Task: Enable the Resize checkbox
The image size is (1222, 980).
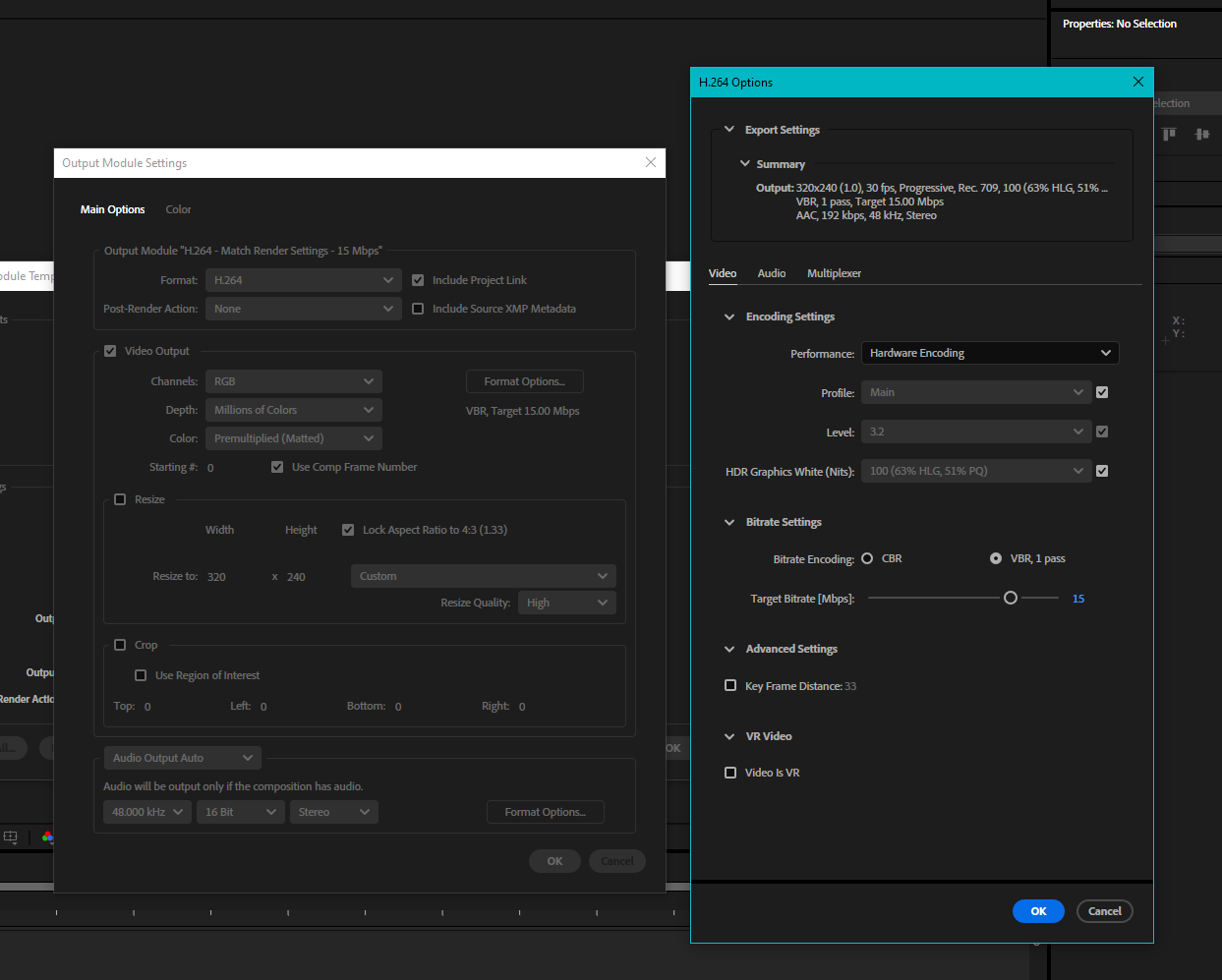Action: (x=120, y=498)
